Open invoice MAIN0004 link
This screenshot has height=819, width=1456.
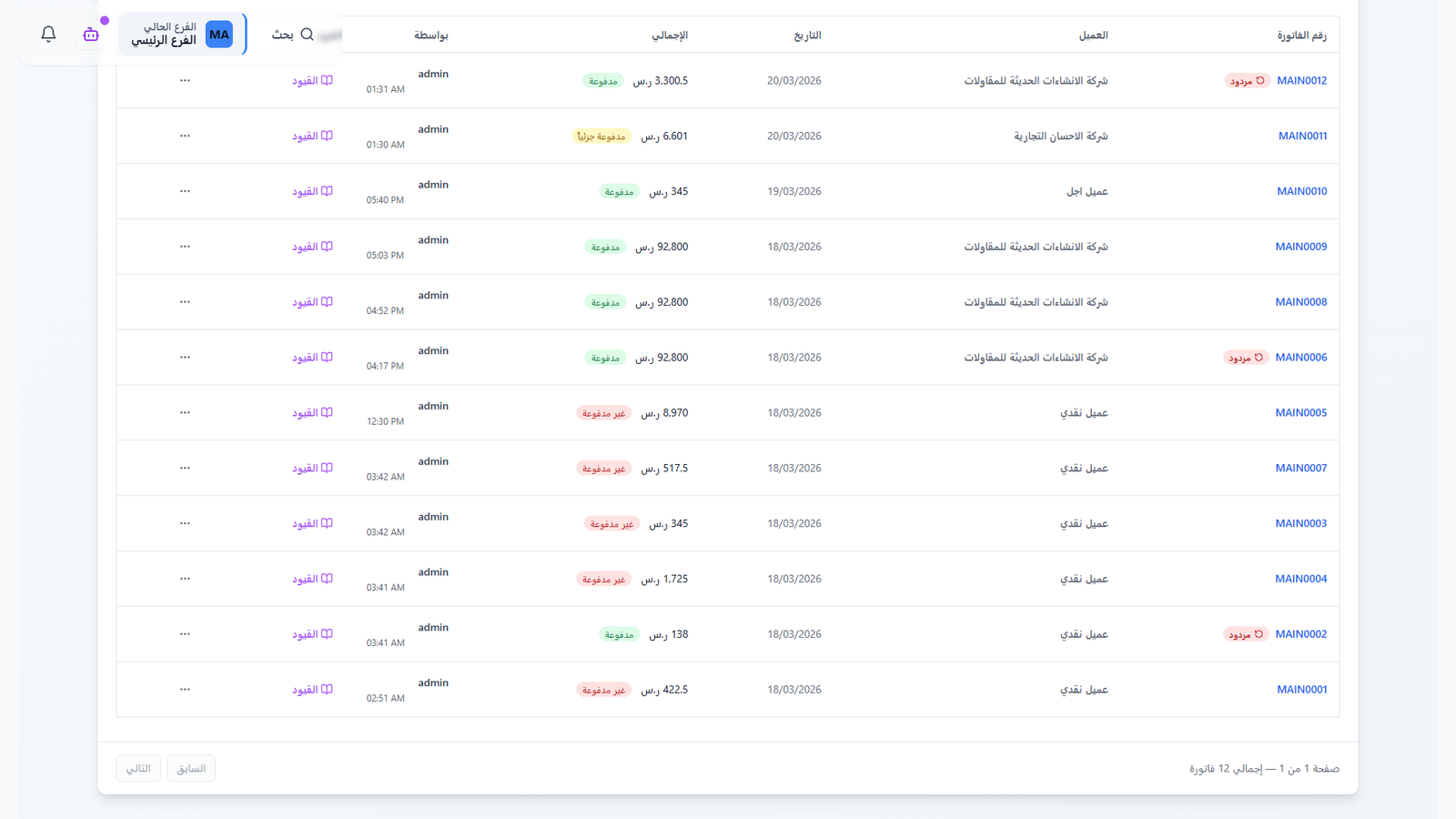coord(1300,579)
